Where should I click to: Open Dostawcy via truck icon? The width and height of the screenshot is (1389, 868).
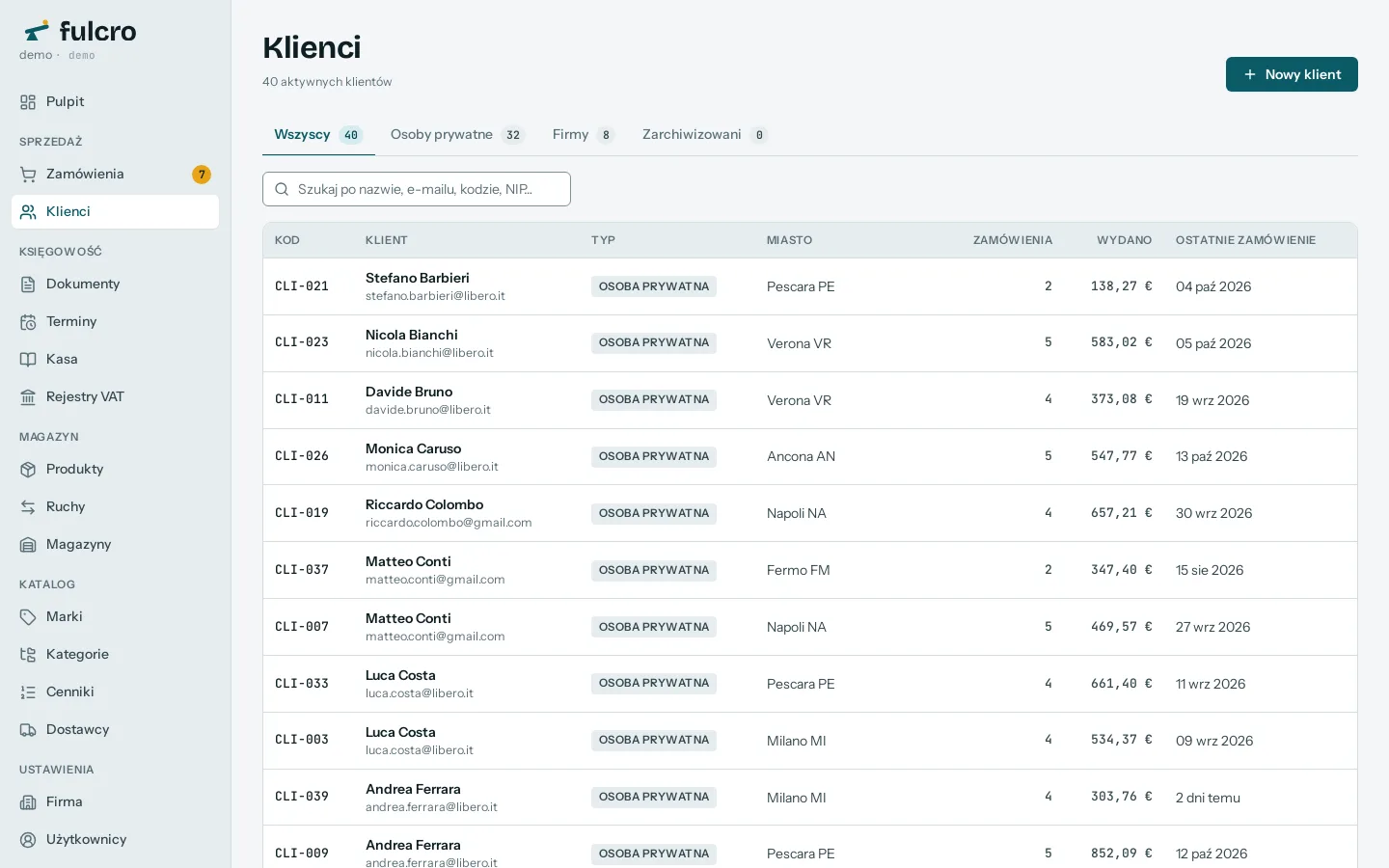(x=28, y=730)
